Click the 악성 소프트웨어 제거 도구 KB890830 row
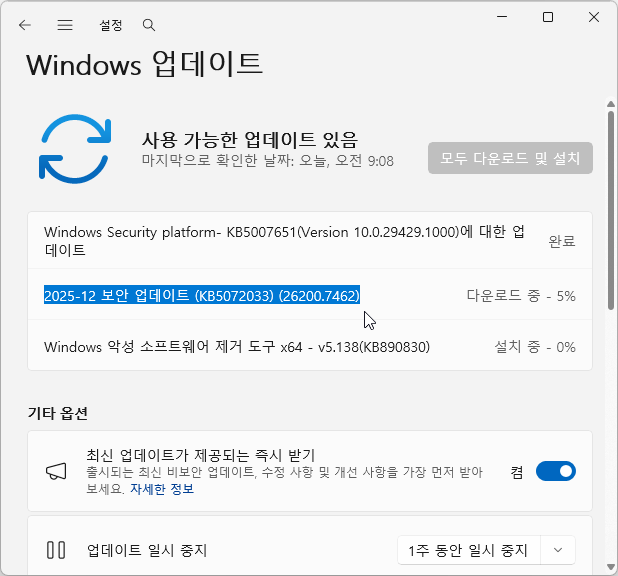Image resolution: width=618 pixels, height=576 pixels. pos(310,347)
